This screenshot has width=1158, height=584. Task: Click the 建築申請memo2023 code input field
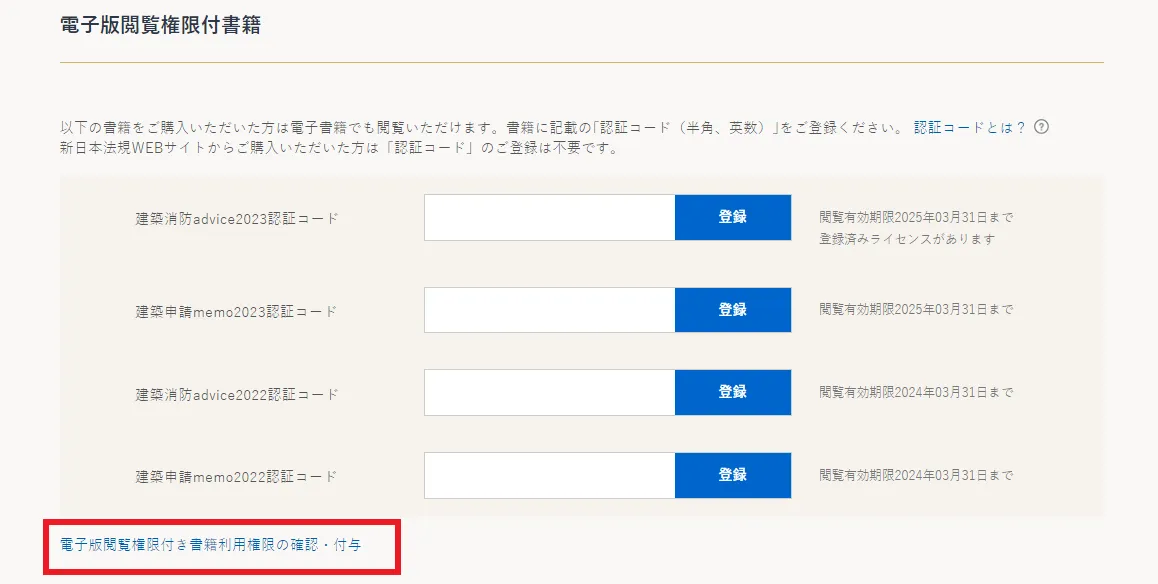548,309
